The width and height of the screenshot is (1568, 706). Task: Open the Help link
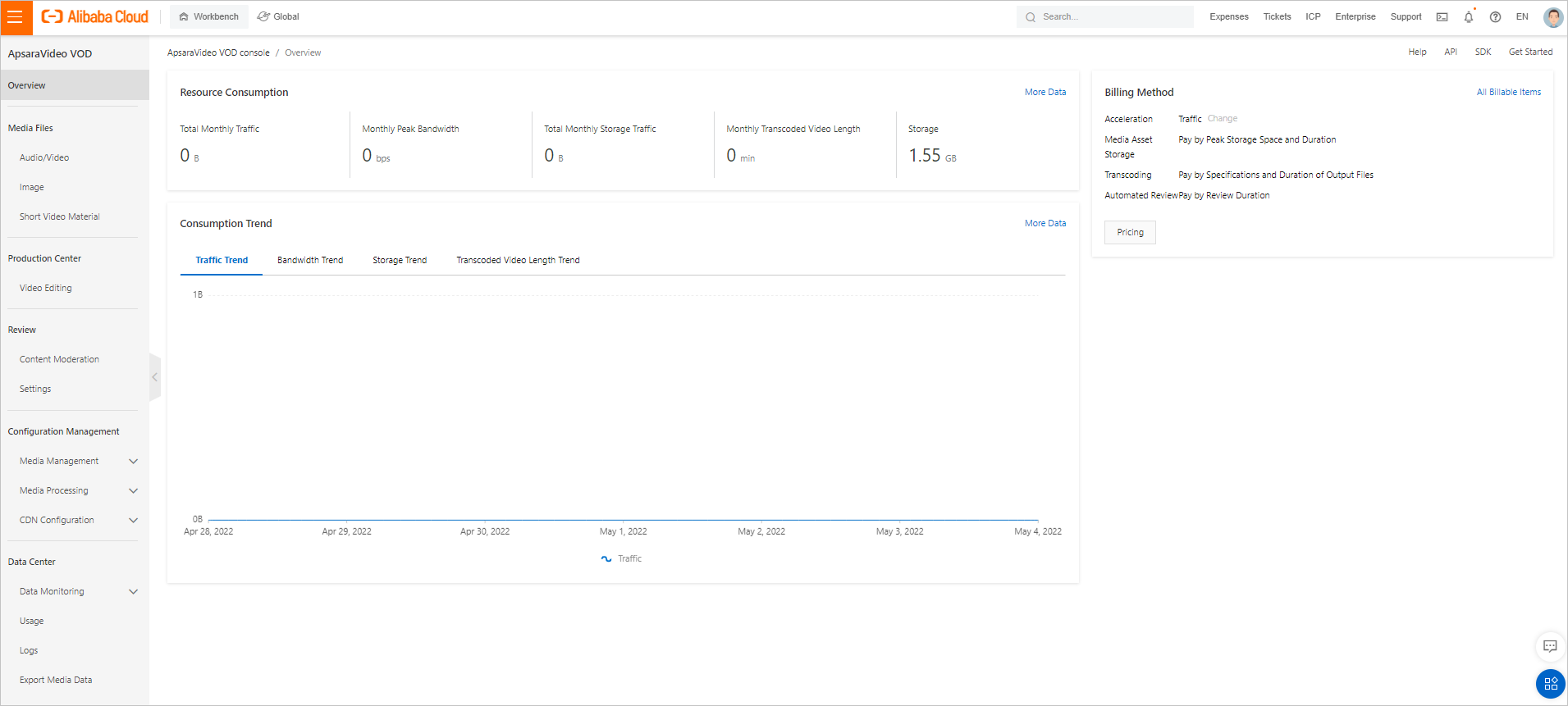pyautogui.click(x=1417, y=52)
